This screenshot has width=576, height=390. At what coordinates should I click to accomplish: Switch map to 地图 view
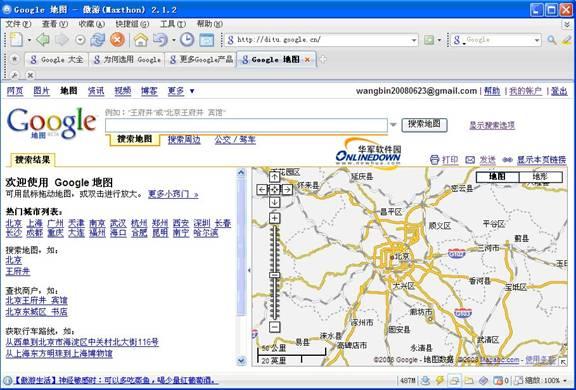(497, 177)
